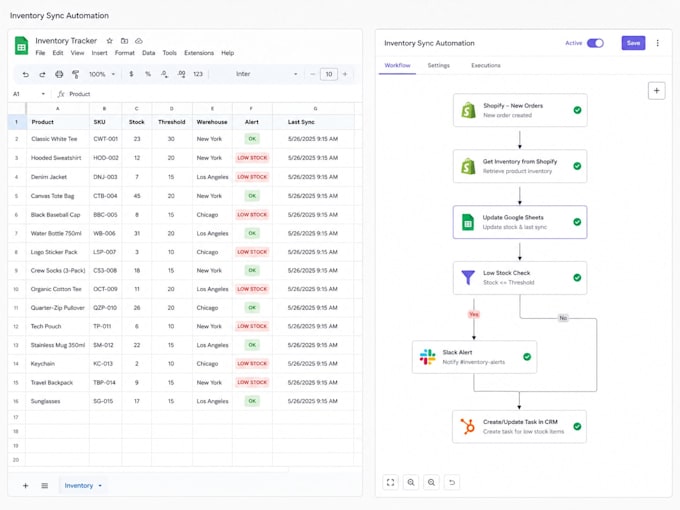This screenshot has width=680, height=510.
Task: Click the formula bar showing Product
Action: pyautogui.click(x=208, y=94)
